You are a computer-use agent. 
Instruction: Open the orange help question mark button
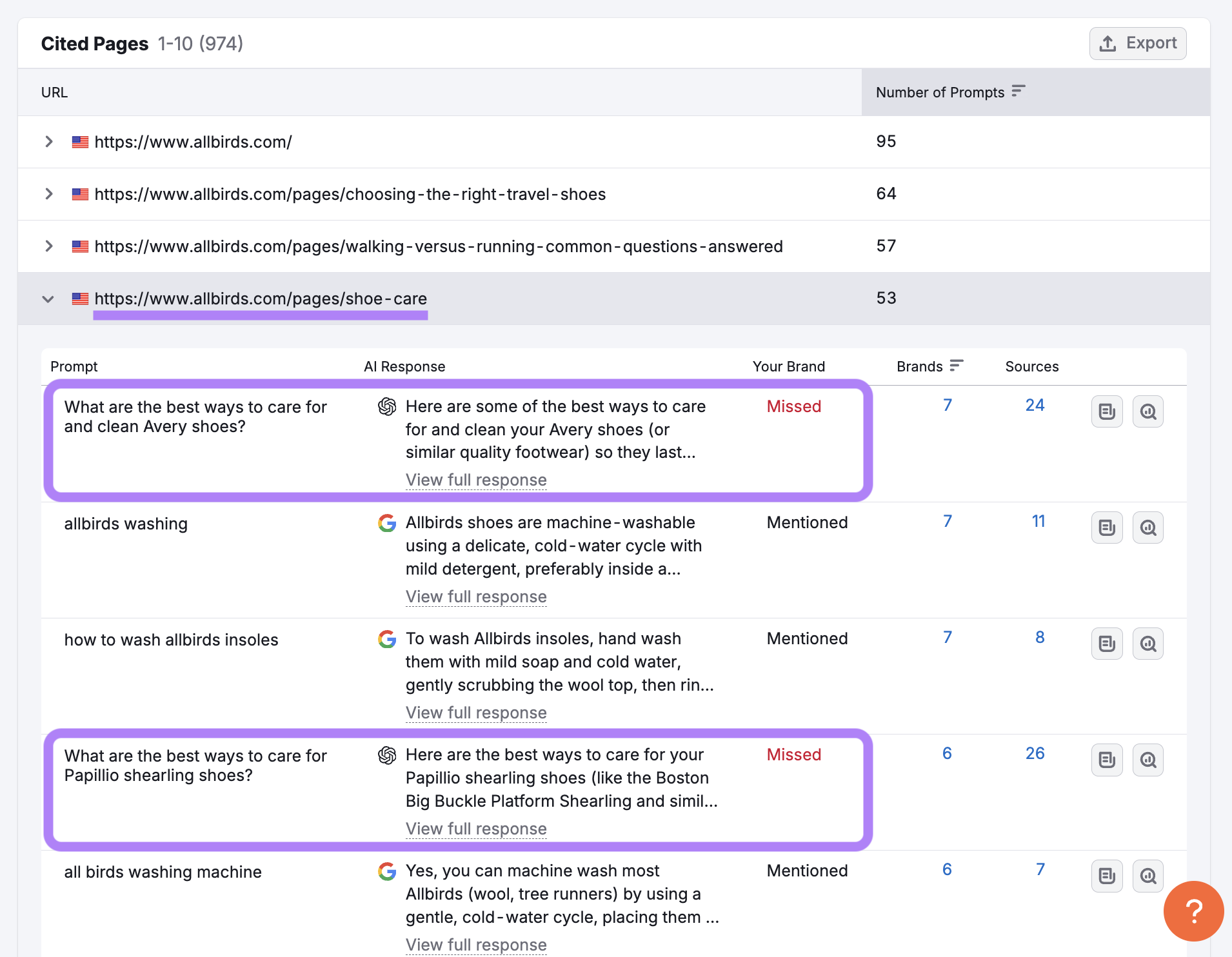coord(1193,911)
